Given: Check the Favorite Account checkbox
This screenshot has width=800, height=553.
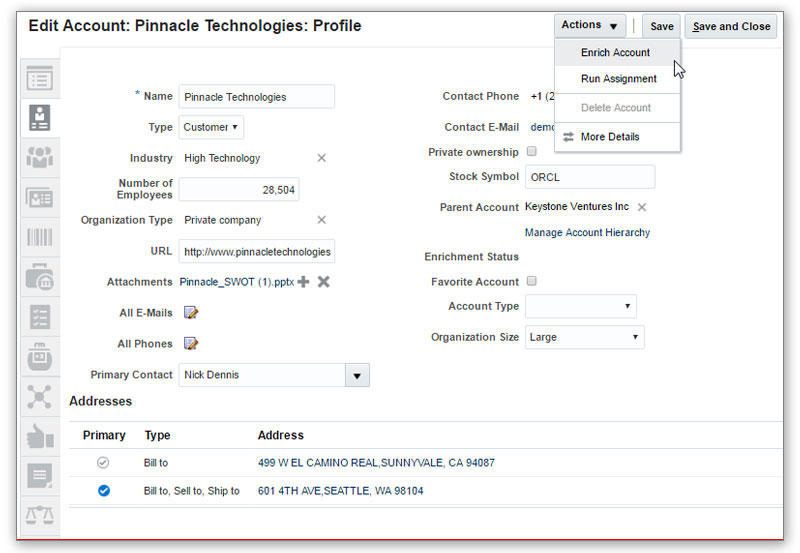Looking at the screenshot, I should (x=532, y=282).
